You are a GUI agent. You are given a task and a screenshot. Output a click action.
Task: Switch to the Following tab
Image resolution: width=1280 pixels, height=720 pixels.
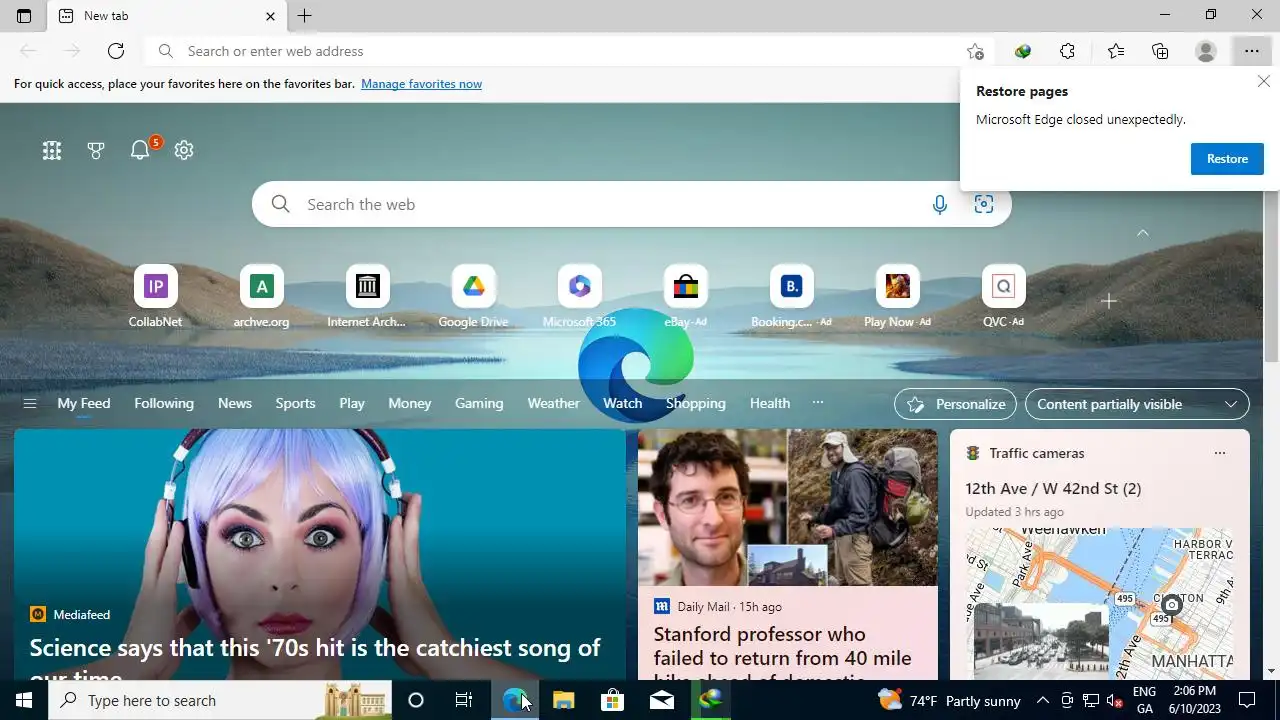click(x=164, y=403)
